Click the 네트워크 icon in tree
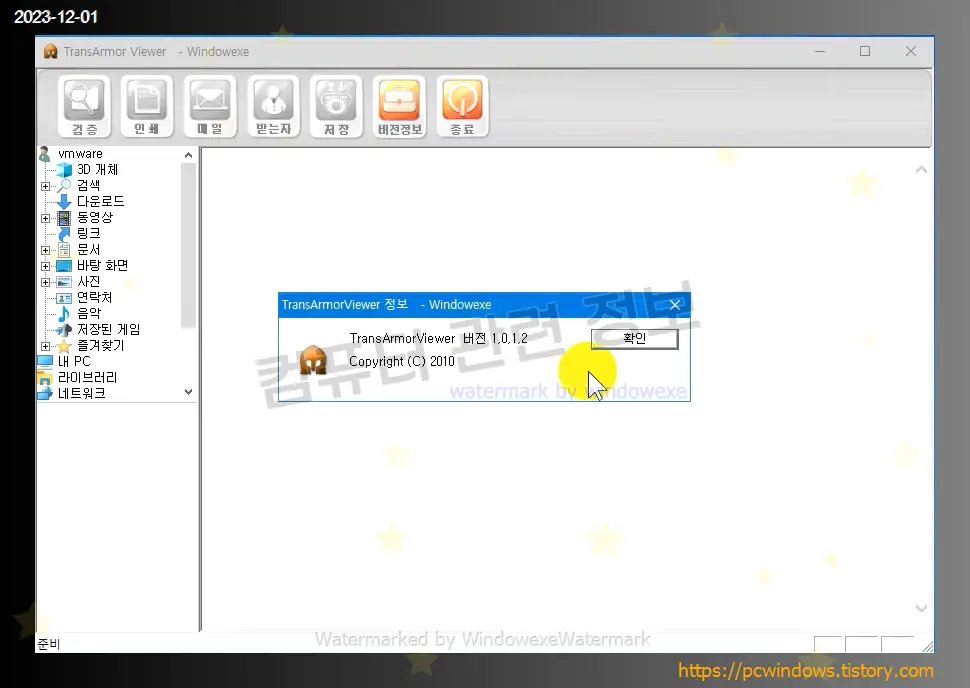Viewport: 970px width, 688px height. click(45, 393)
